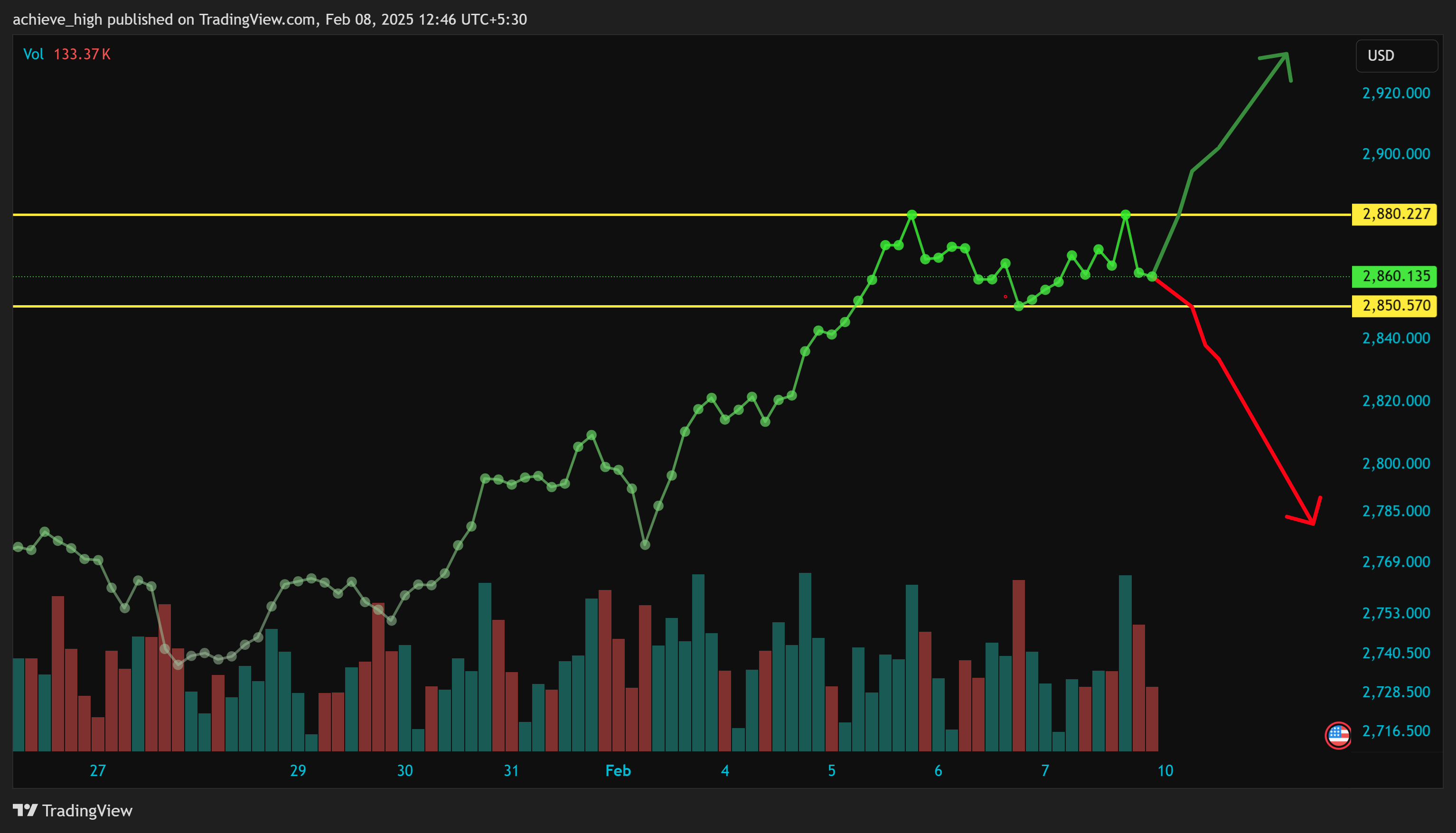Click the date label 31 on time axis
The height and width of the screenshot is (833, 1456).
(x=511, y=771)
